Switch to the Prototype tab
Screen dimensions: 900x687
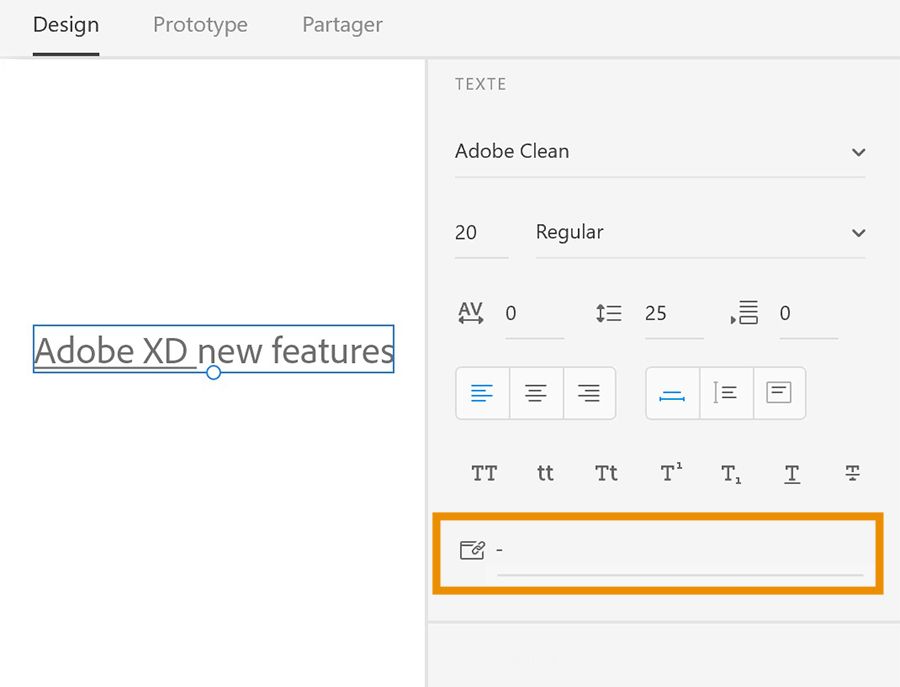(200, 25)
